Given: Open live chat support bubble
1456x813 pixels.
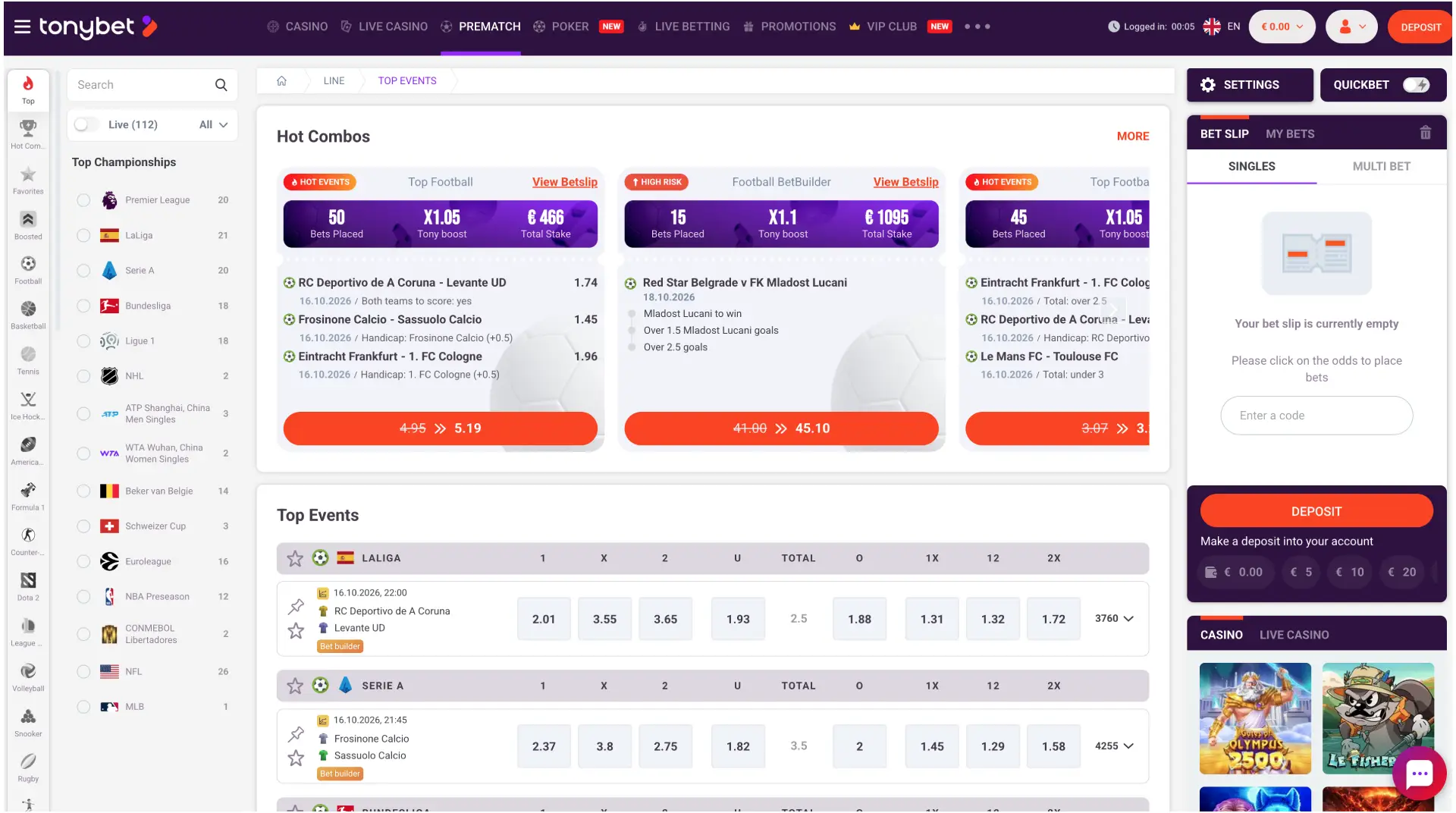Looking at the screenshot, I should 1418,774.
